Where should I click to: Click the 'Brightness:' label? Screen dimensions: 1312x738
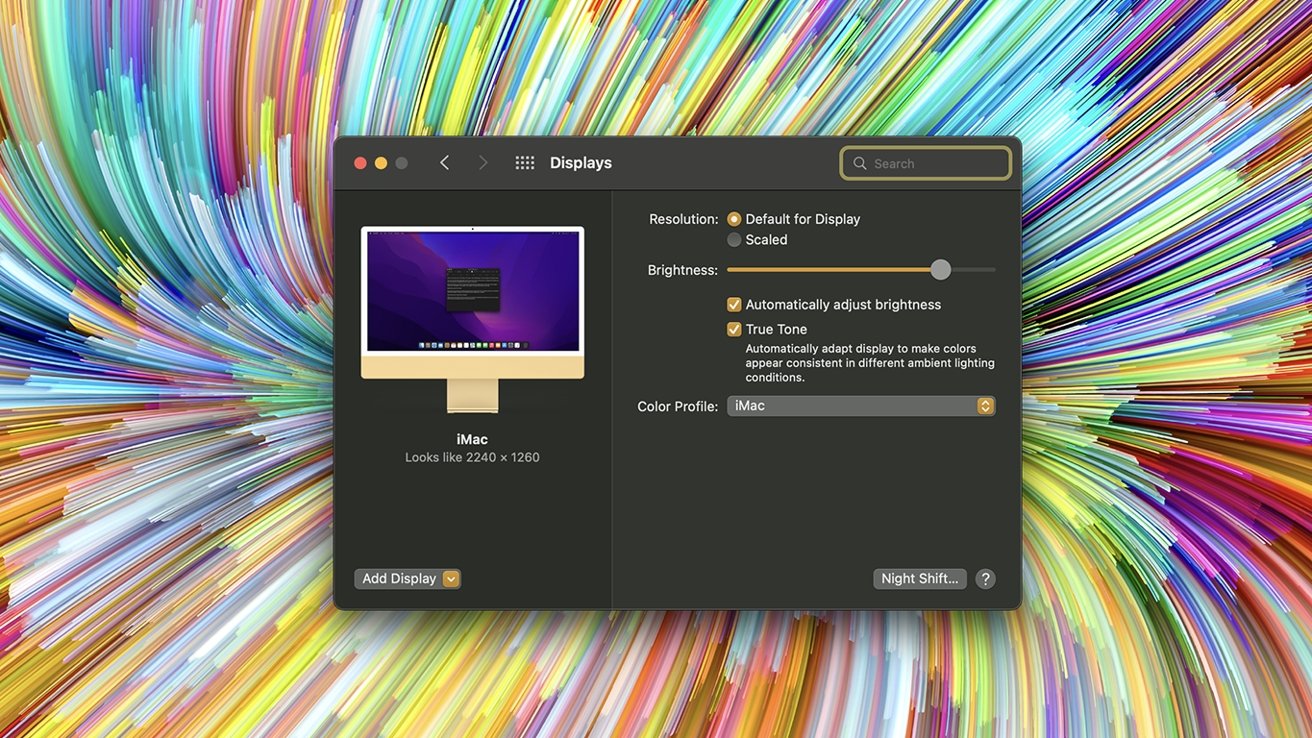point(683,270)
